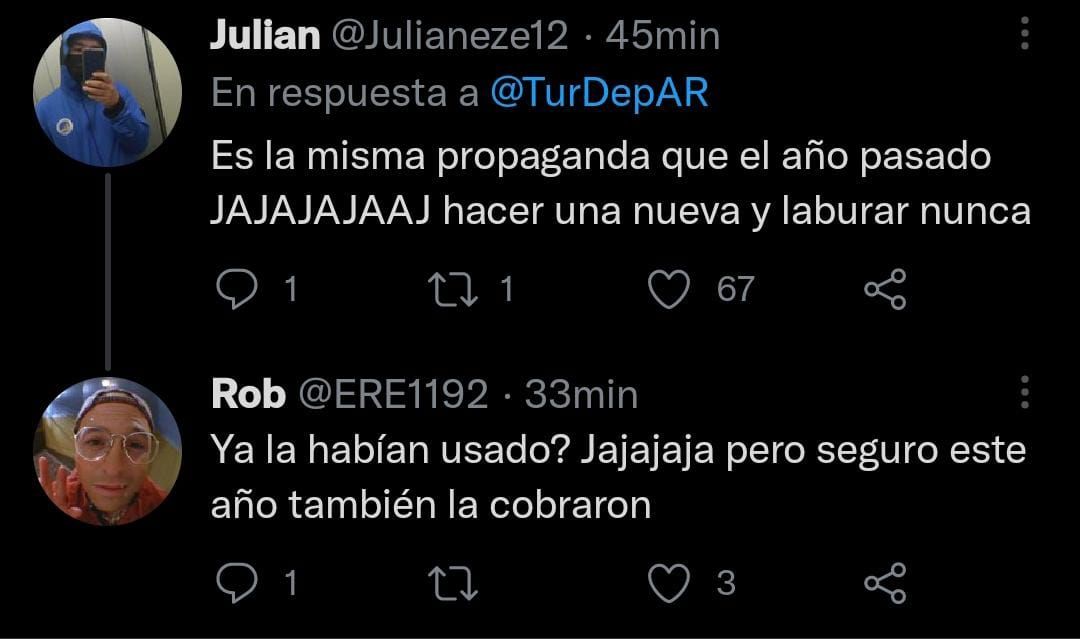Reply to Julian's tweet via comment icon
This screenshot has width=1080, height=639.
pos(236,289)
